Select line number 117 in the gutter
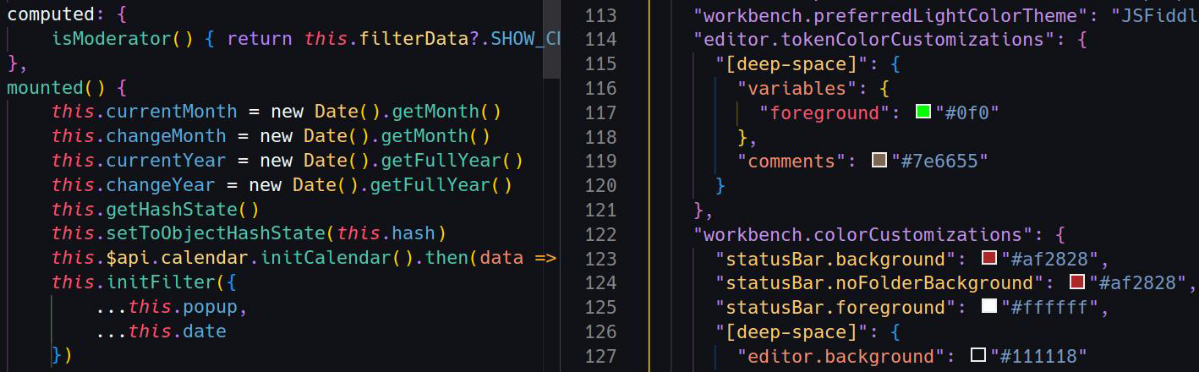This screenshot has width=1199, height=372. (x=600, y=113)
